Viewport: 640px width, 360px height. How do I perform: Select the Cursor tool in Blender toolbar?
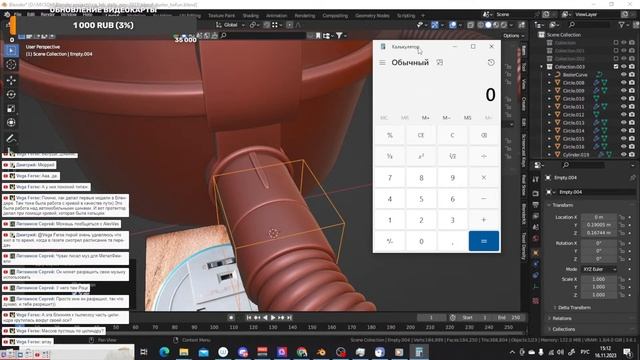11,64
